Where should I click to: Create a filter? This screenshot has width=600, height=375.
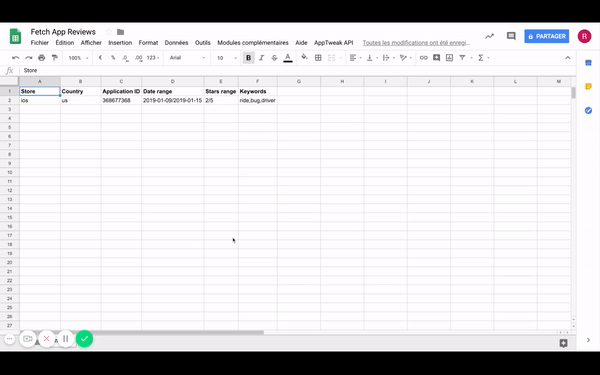[462, 58]
